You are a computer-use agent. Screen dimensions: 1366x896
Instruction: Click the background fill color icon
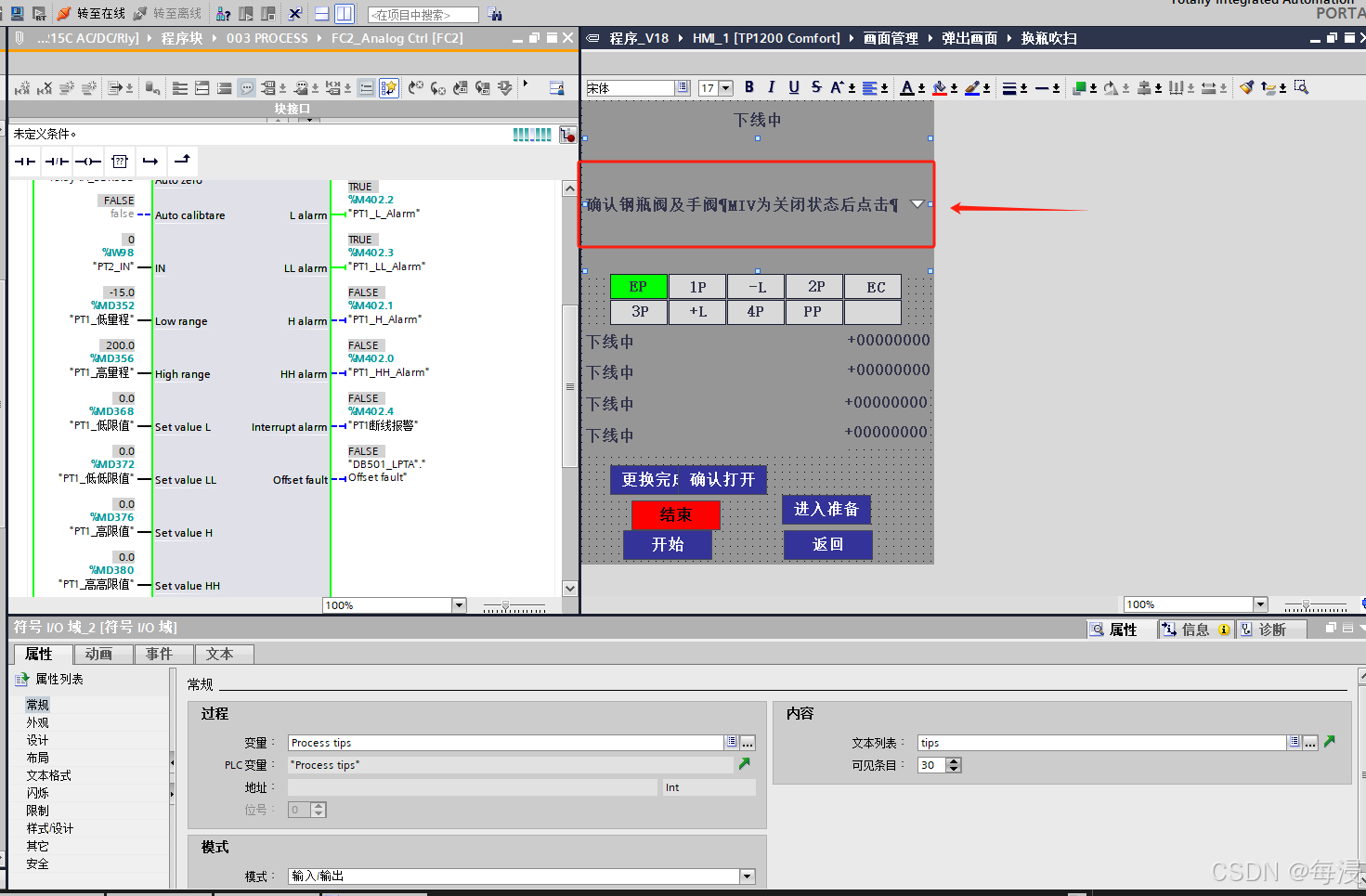pyautogui.click(x=940, y=87)
